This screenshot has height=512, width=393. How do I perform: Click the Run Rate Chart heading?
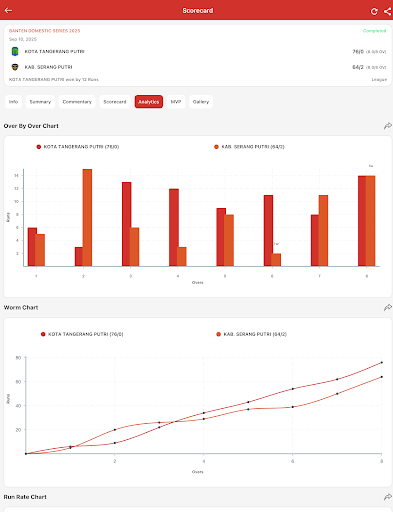[x=25, y=497]
